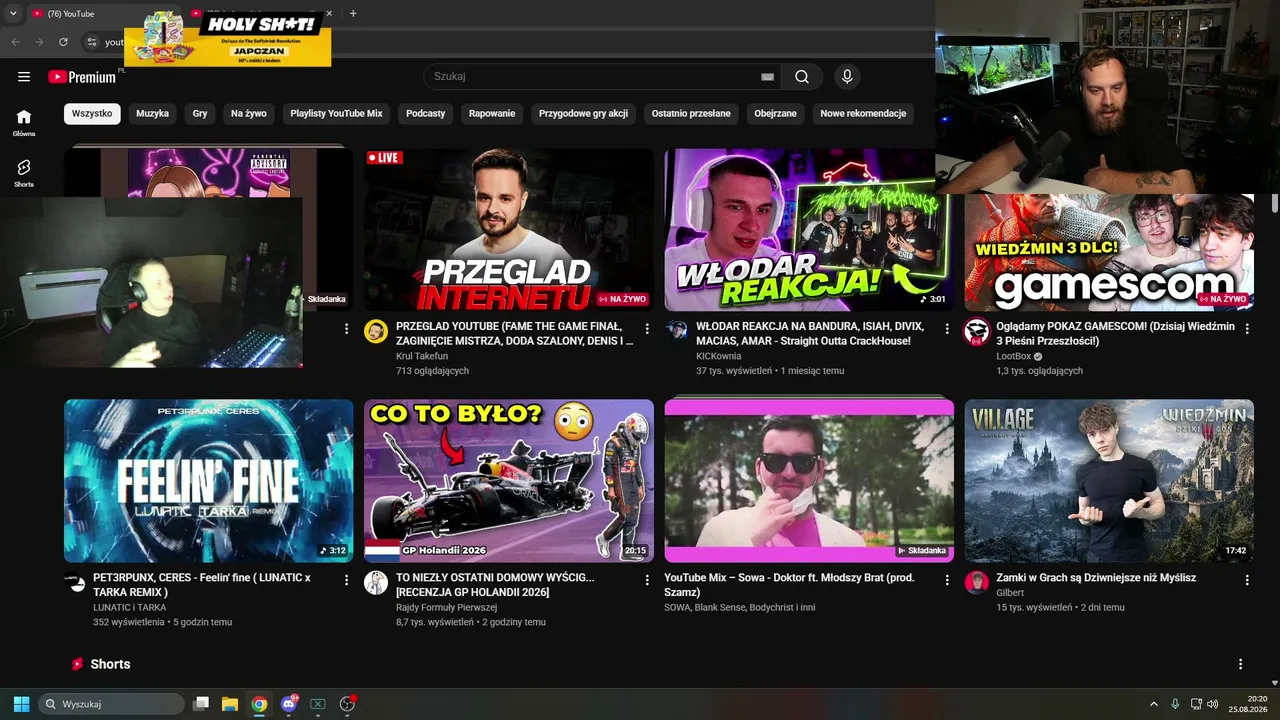Screen dimensions: 1280x720
Task: Select Nowe rekomendacje chip
Action: [863, 114]
